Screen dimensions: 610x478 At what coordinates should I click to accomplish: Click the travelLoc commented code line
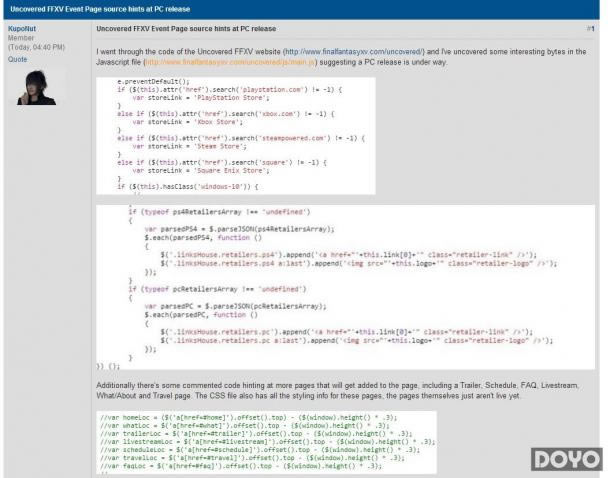click(252, 458)
